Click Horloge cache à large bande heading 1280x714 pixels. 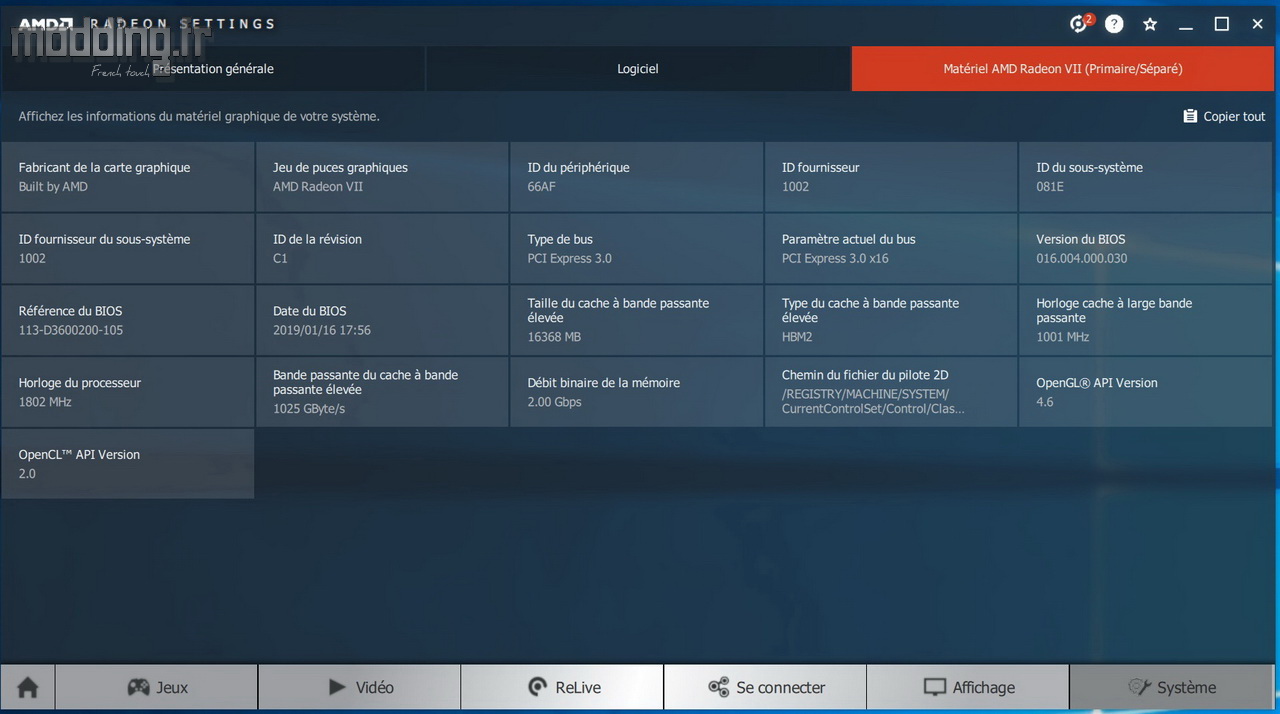[1114, 310]
